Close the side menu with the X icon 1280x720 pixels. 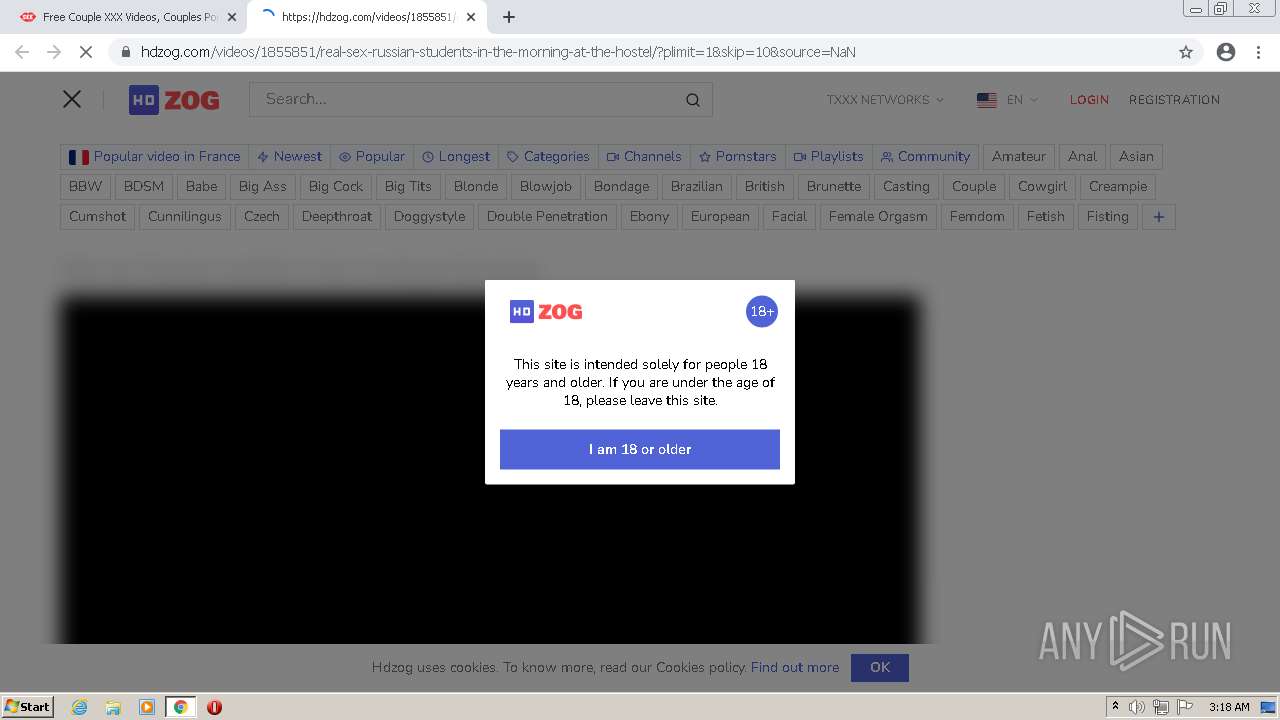(72, 99)
